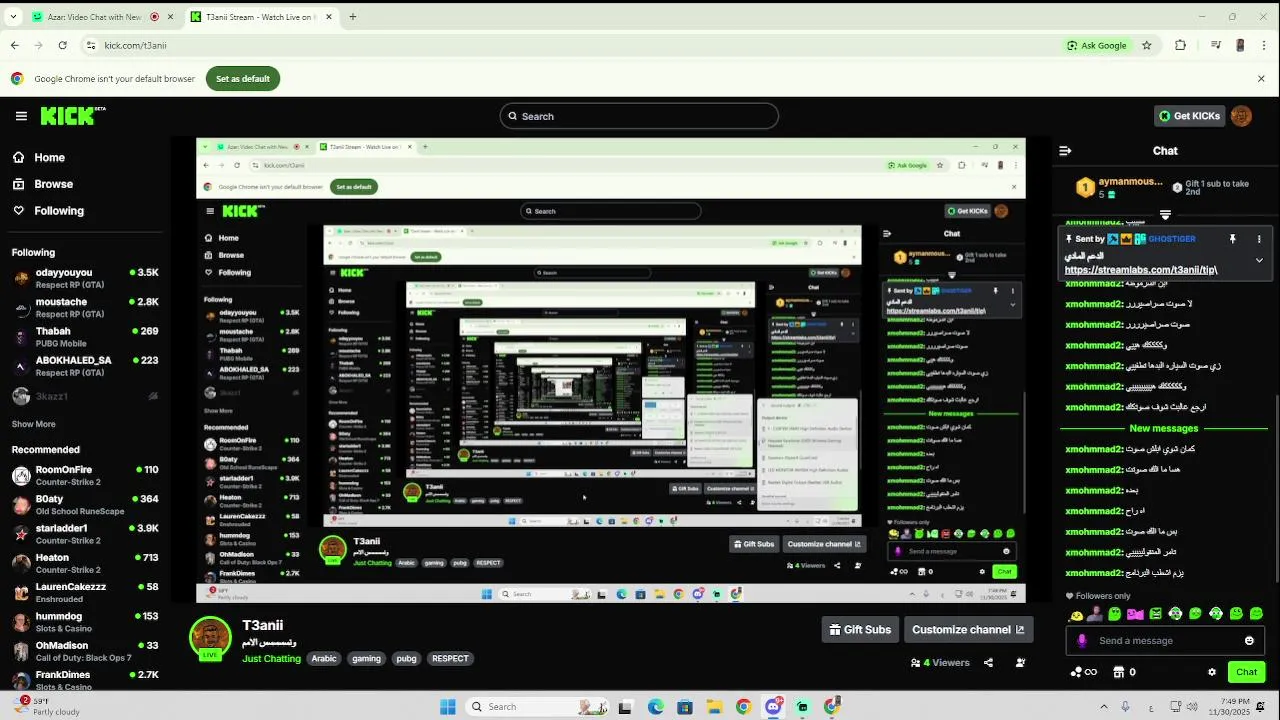Open Chrome extensions puzzle icon
Screen dimensions: 1280x720
pyautogui.click(x=1181, y=45)
